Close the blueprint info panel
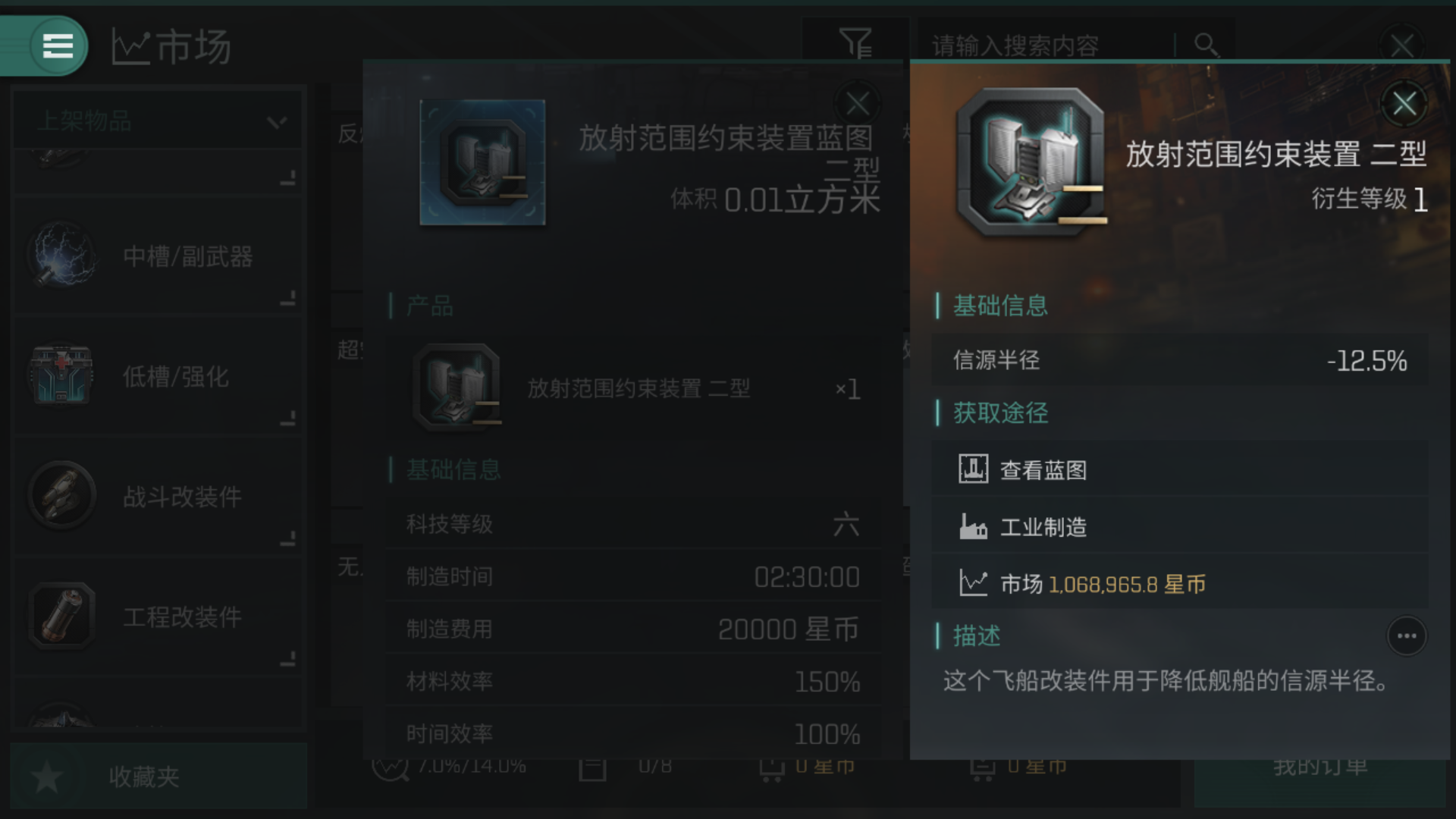Image resolution: width=1456 pixels, height=819 pixels. point(858,103)
